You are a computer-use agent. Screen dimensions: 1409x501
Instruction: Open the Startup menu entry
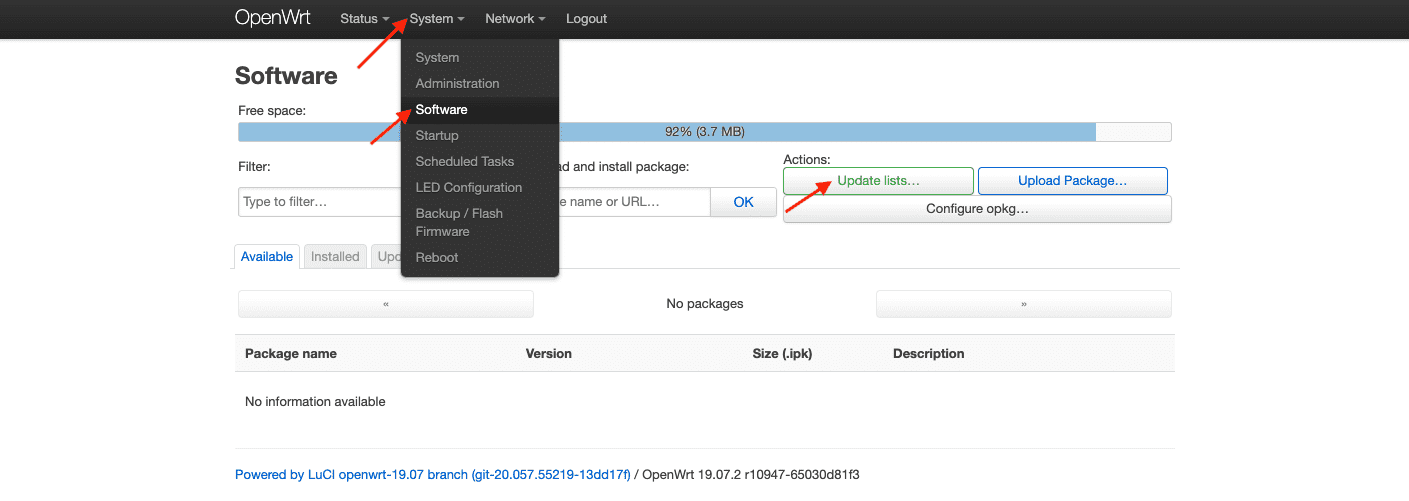[437, 136]
